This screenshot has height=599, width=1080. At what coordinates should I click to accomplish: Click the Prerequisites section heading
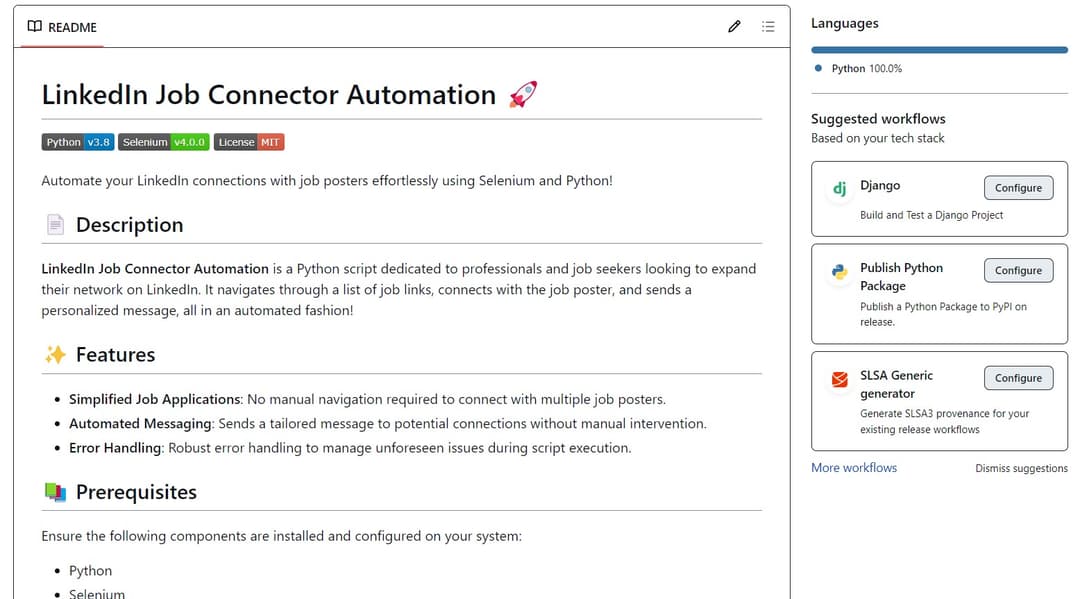pos(136,492)
